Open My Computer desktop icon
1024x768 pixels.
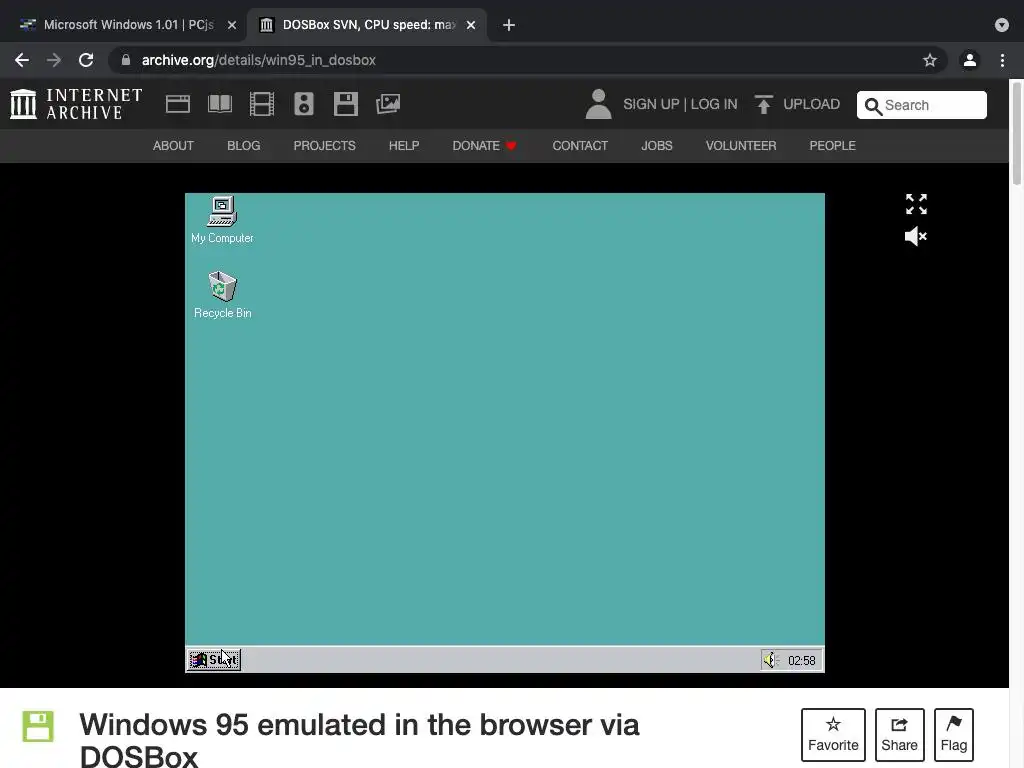tap(222, 220)
